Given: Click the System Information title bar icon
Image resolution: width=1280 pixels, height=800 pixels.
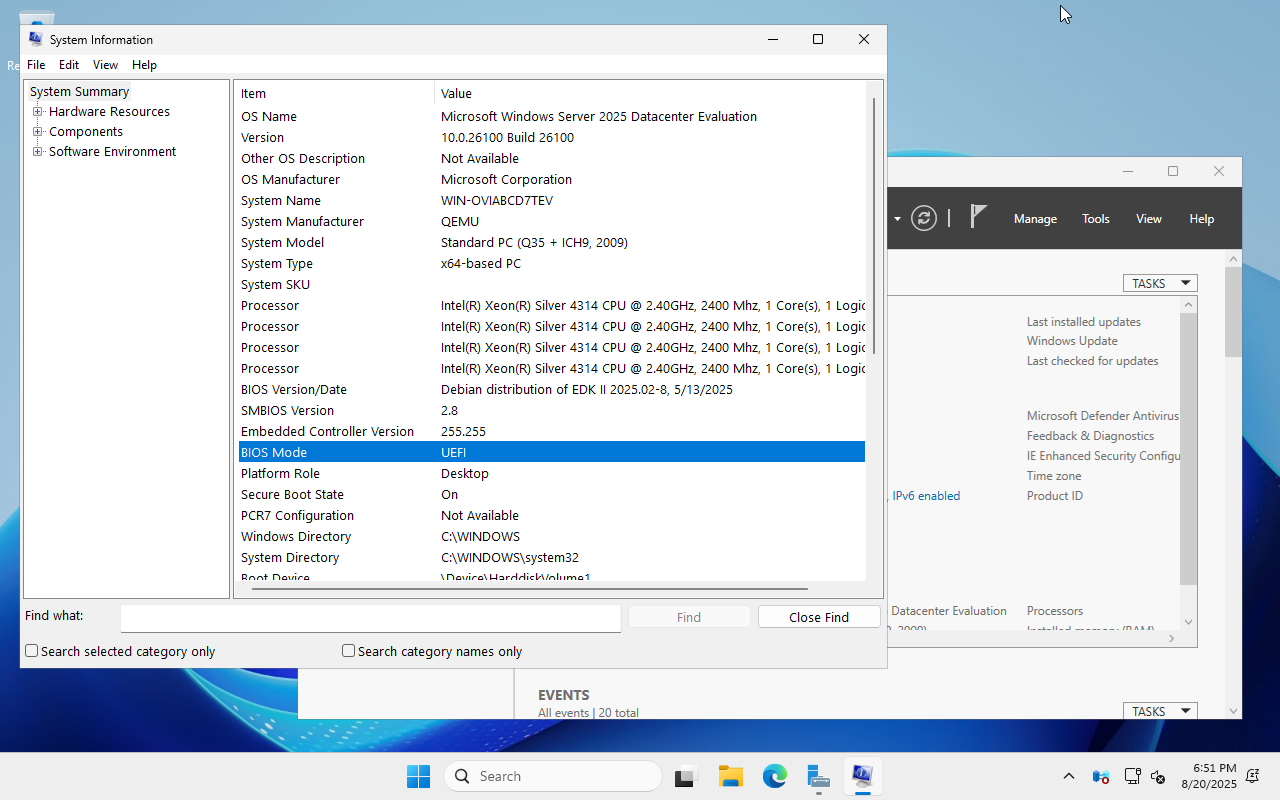Looking at the screenshot, I should click(x=35, y=39).
